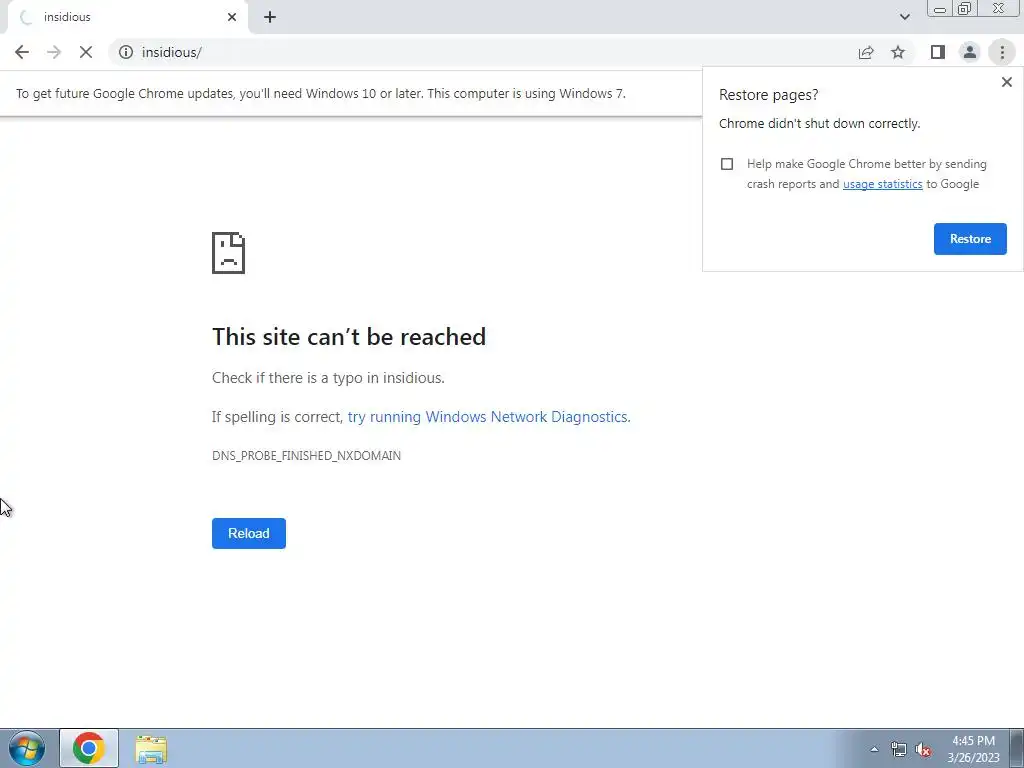Select the insidious tab

127,17
